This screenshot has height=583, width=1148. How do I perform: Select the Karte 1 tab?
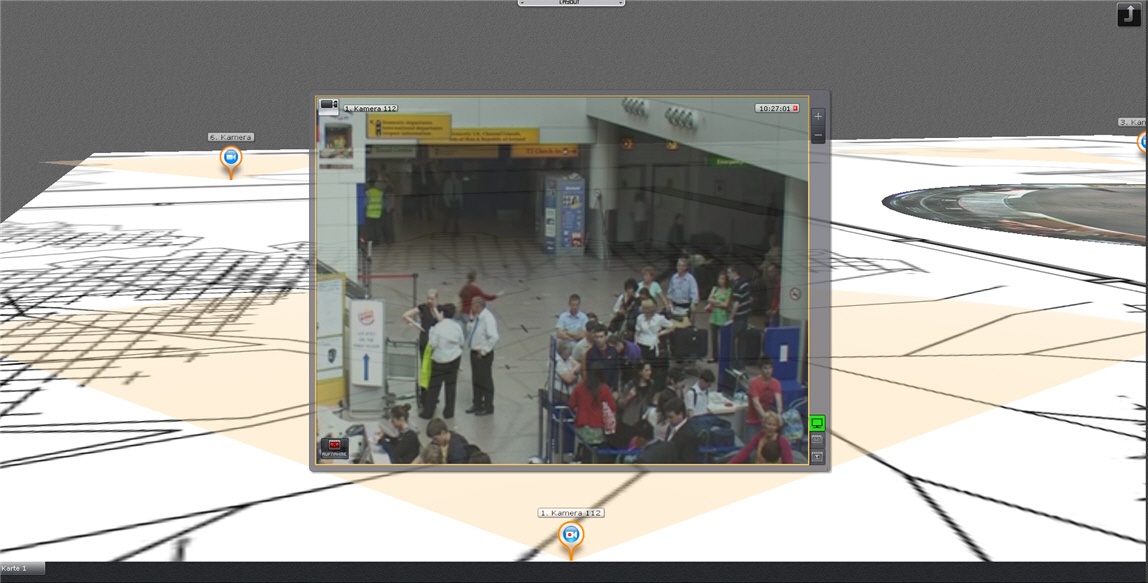[x=22, y=568]
